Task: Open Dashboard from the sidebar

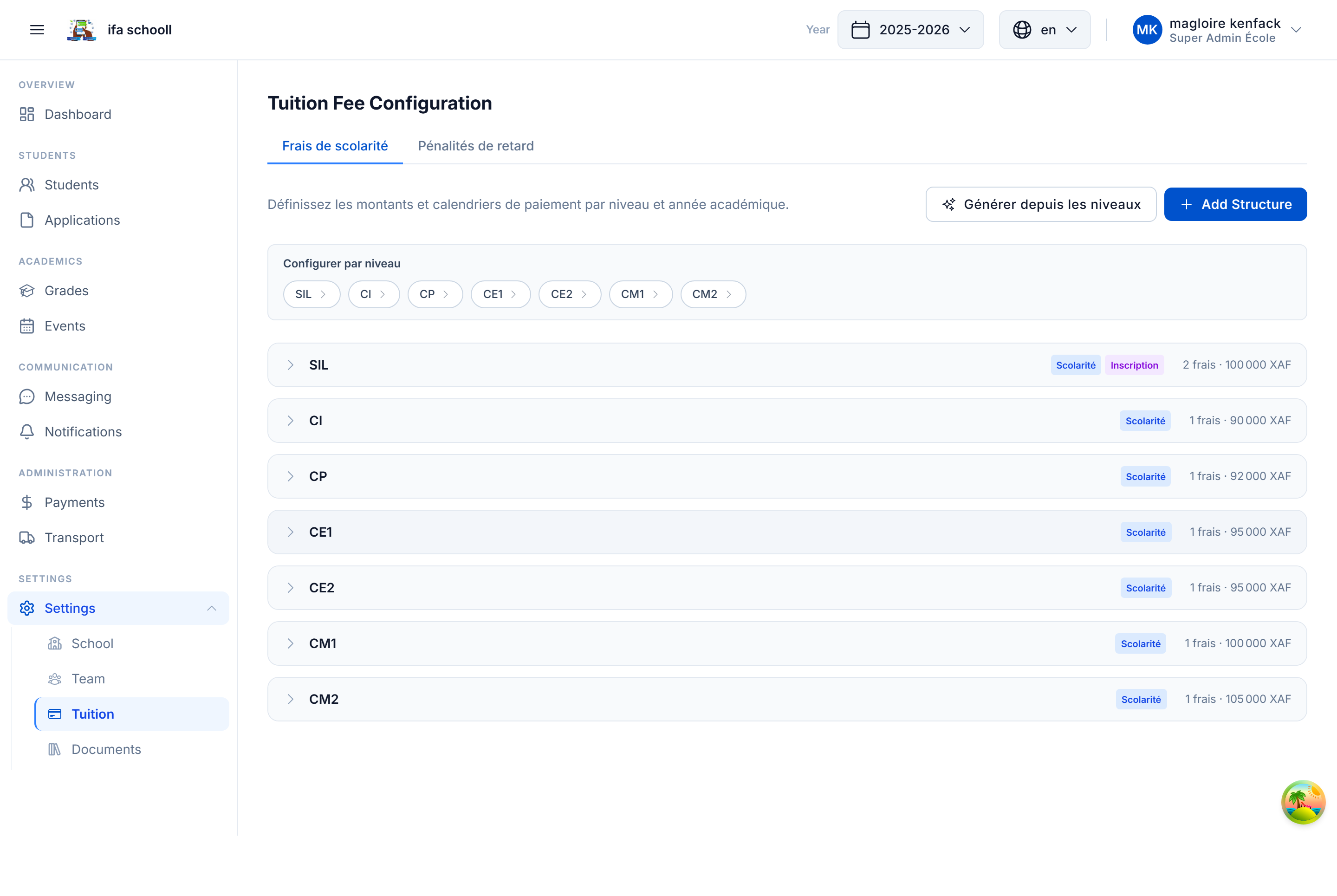Action: tap(78, 114)
